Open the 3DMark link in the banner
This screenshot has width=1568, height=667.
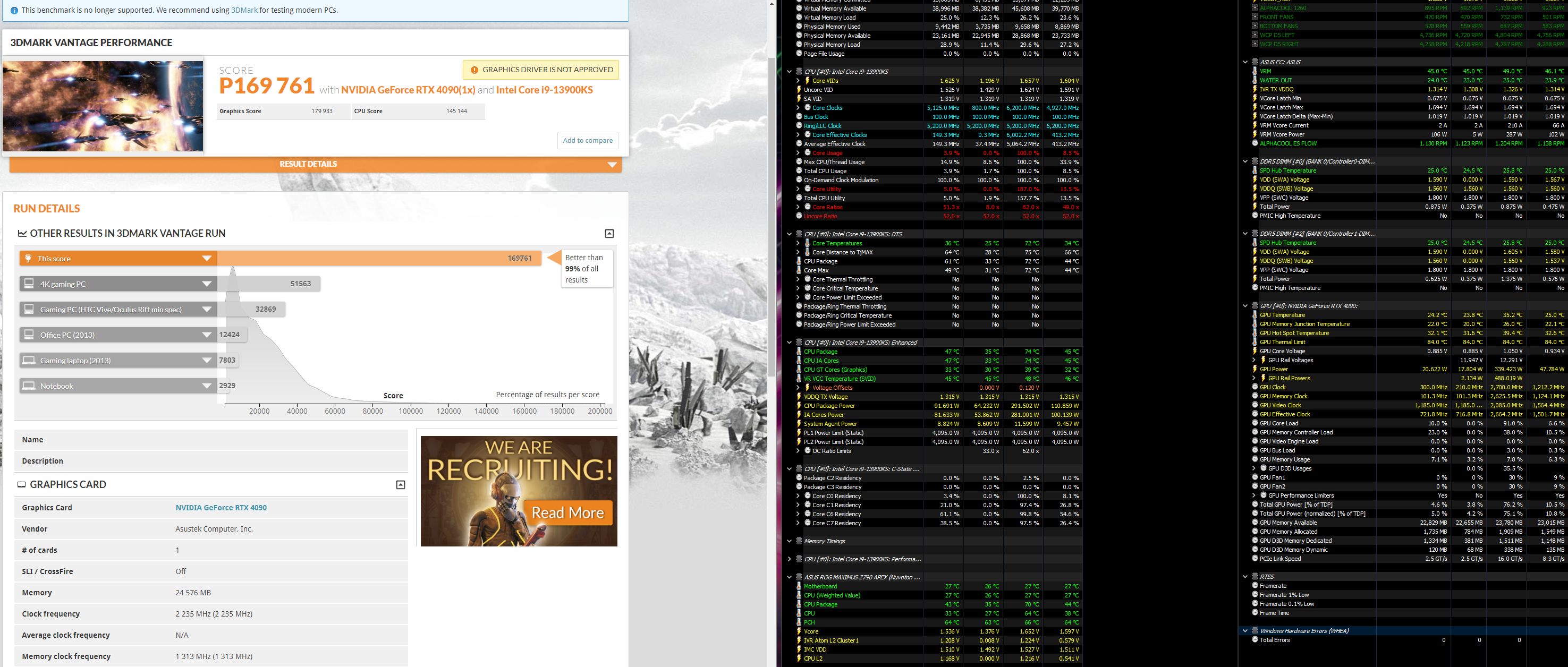pyautogui.click(x=244, y=10)
